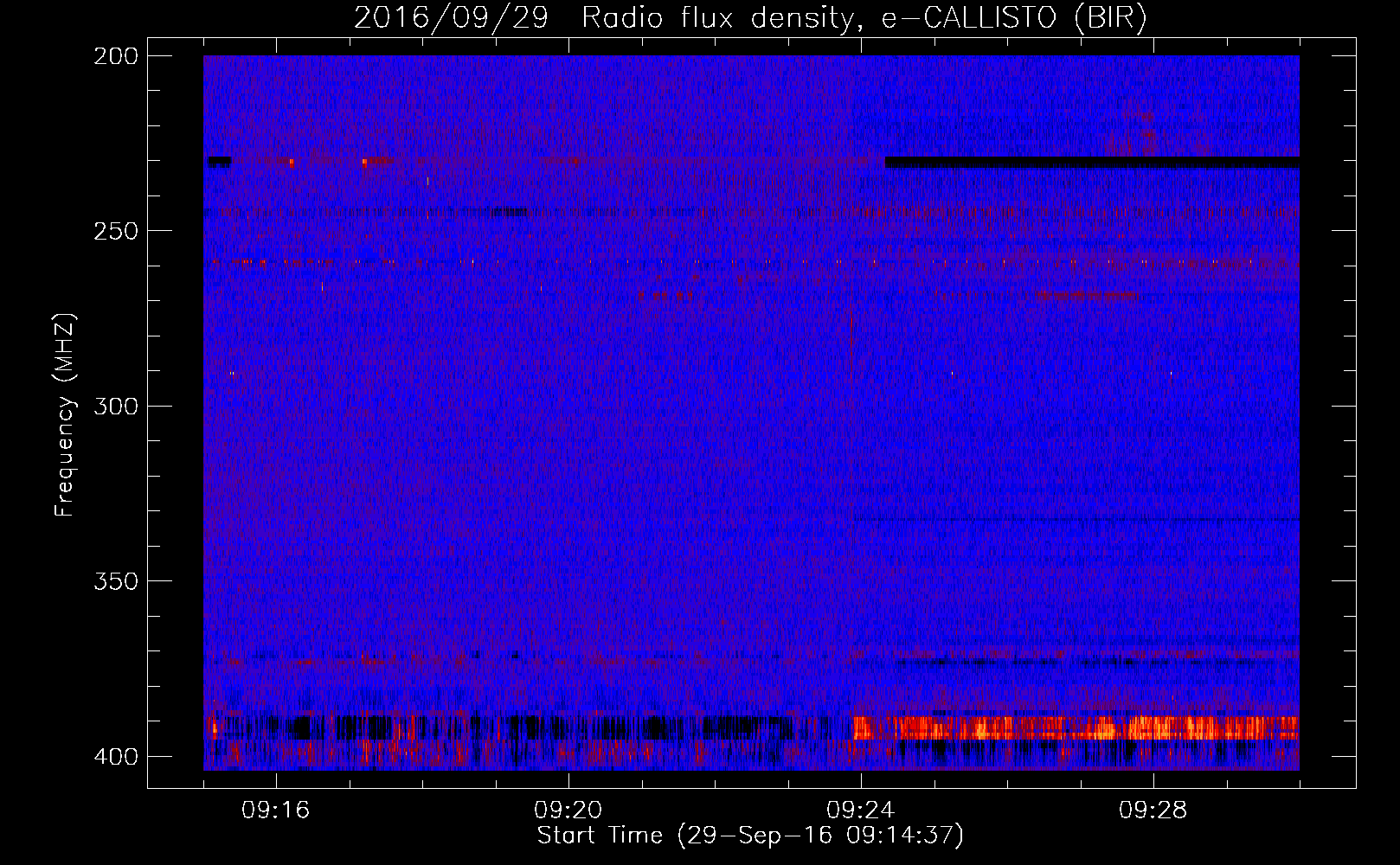Click the 09:28 time tick label
The width and height of the screenshot is (1400, 865).
point(1153,811)
